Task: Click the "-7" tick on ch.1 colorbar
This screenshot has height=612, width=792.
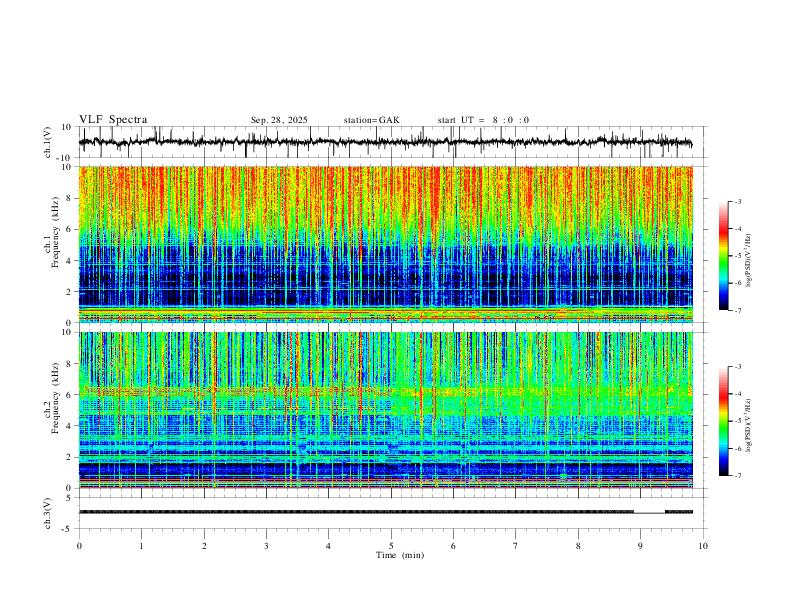Action: [x=737, y=311]
